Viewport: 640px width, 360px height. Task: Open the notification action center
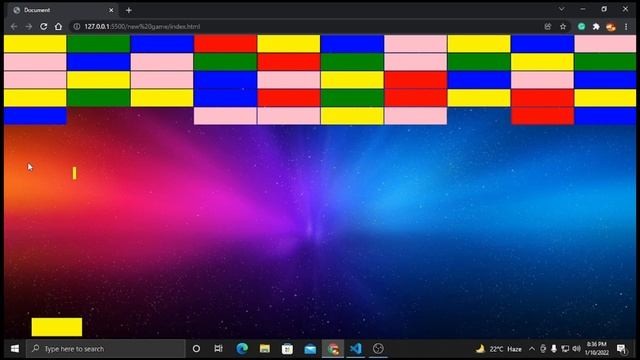622,349
